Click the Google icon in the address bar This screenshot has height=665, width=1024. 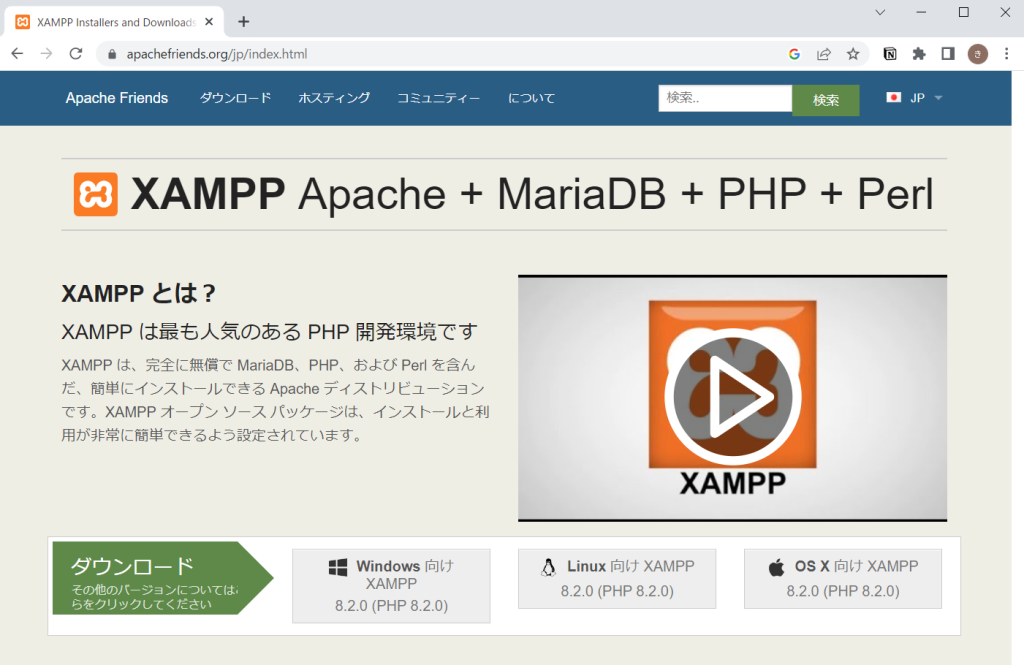point(794,54)
